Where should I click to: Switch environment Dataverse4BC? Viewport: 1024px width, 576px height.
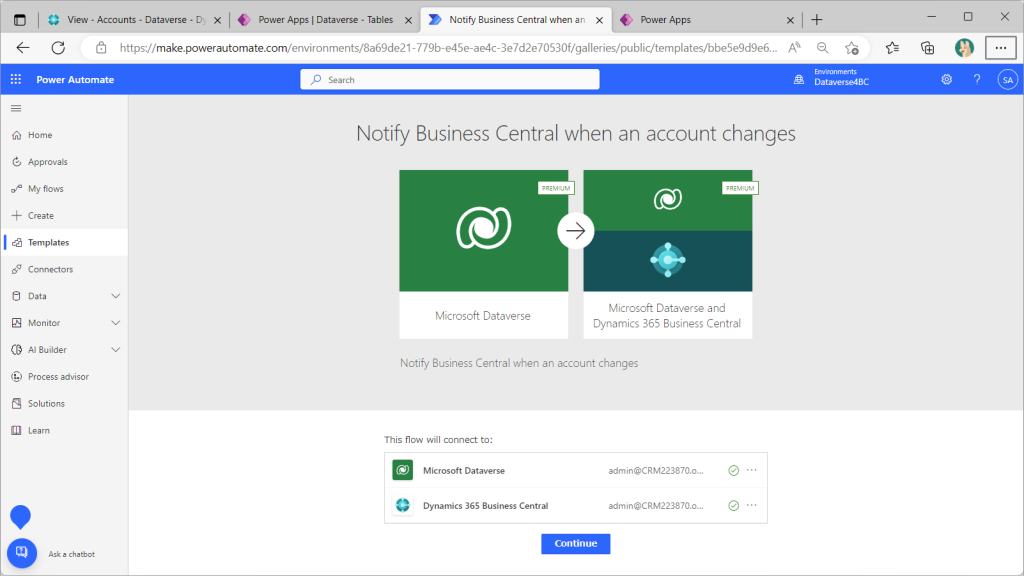pos(841,82)
